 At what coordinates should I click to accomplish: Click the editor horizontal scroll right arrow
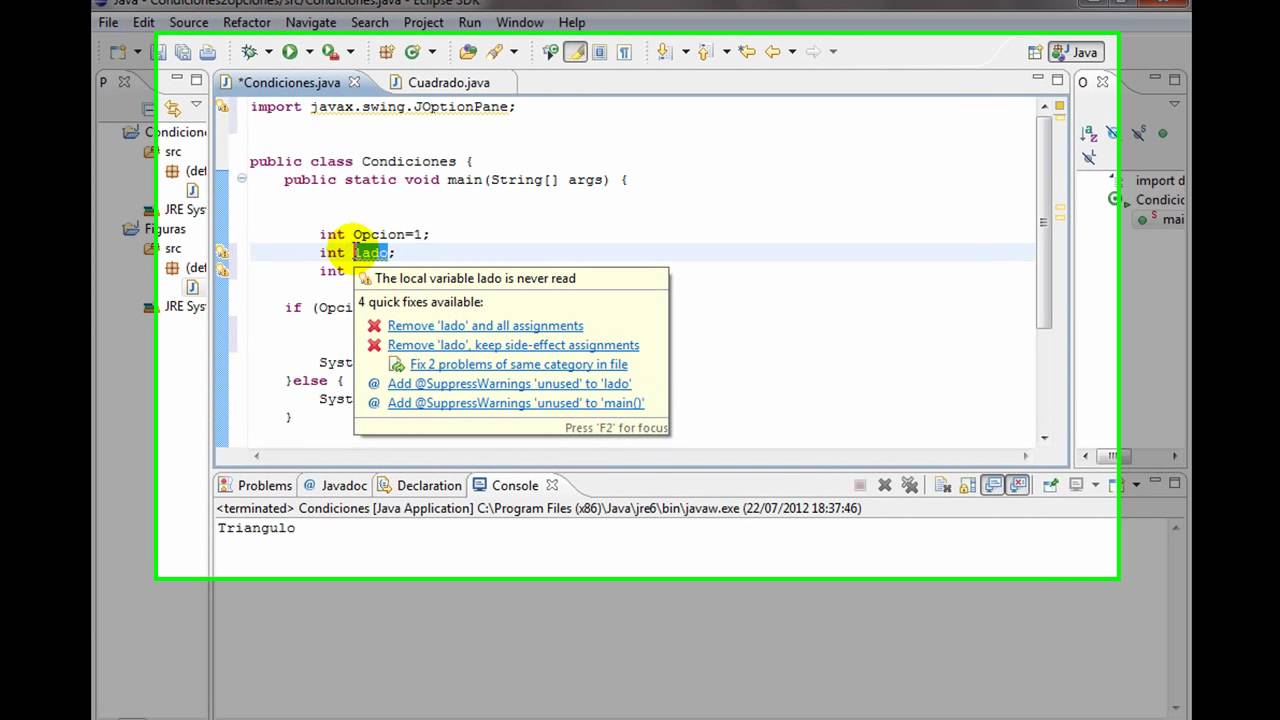[x=1025, y=456]
